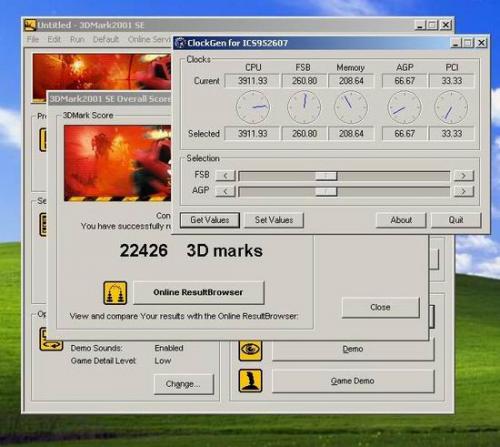The height and width of the screenshot is (447, 500).
Task: Select the Current CPU clock field 3911.93
Action: (252, 81)
